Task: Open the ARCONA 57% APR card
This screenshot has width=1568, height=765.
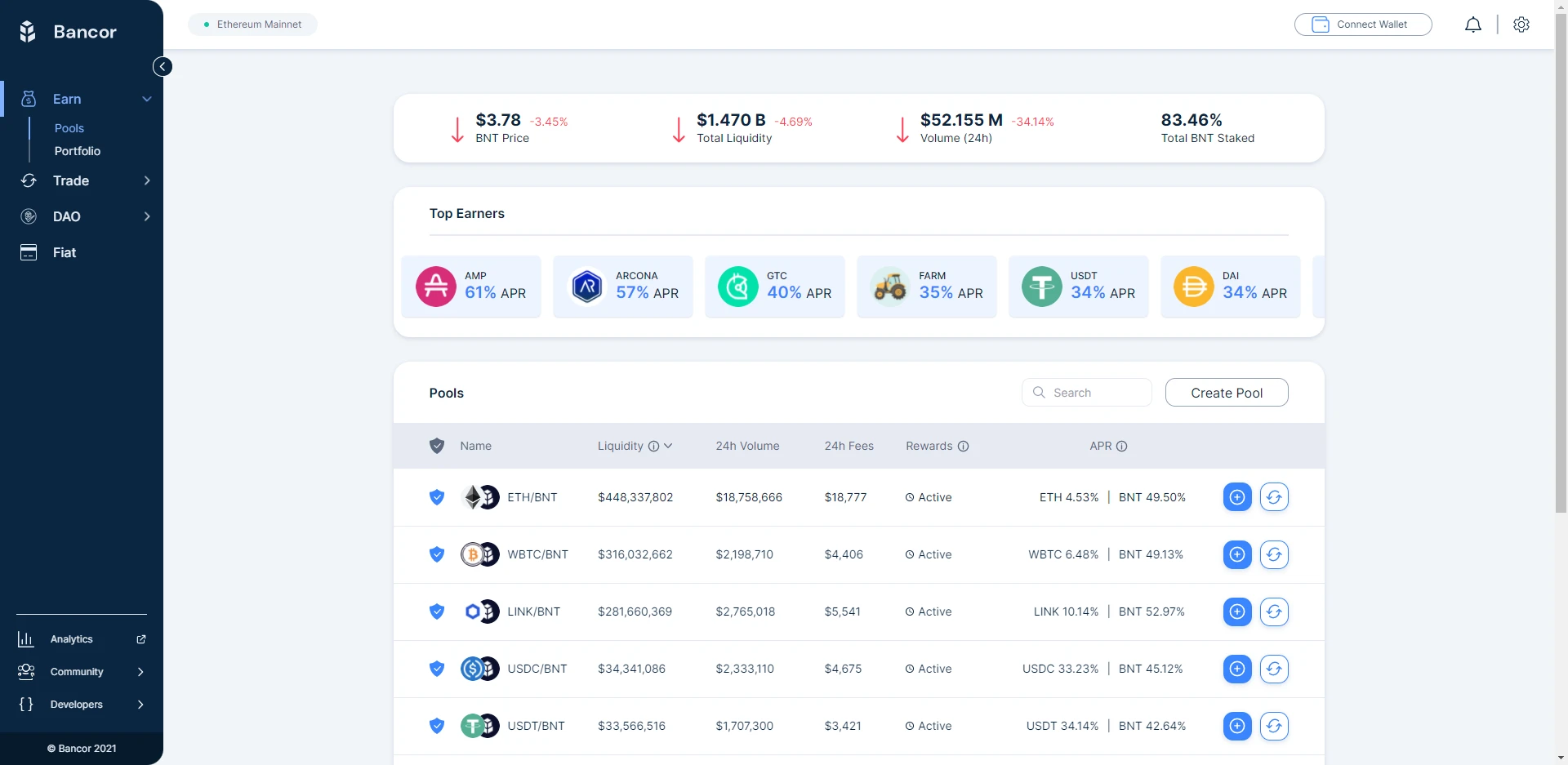Action: [623, 287]
